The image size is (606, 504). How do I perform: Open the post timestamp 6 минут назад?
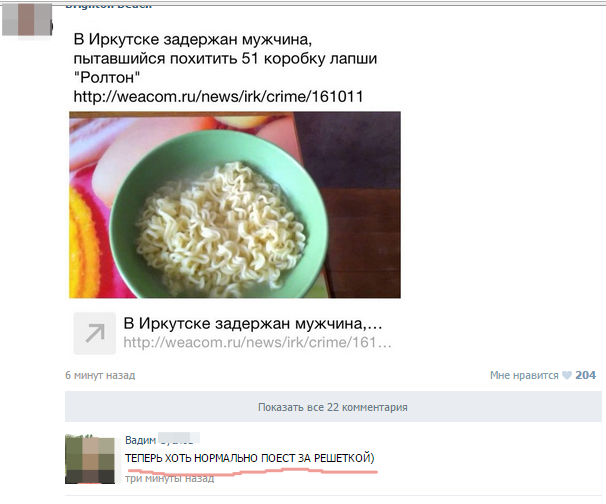point(100,375)
